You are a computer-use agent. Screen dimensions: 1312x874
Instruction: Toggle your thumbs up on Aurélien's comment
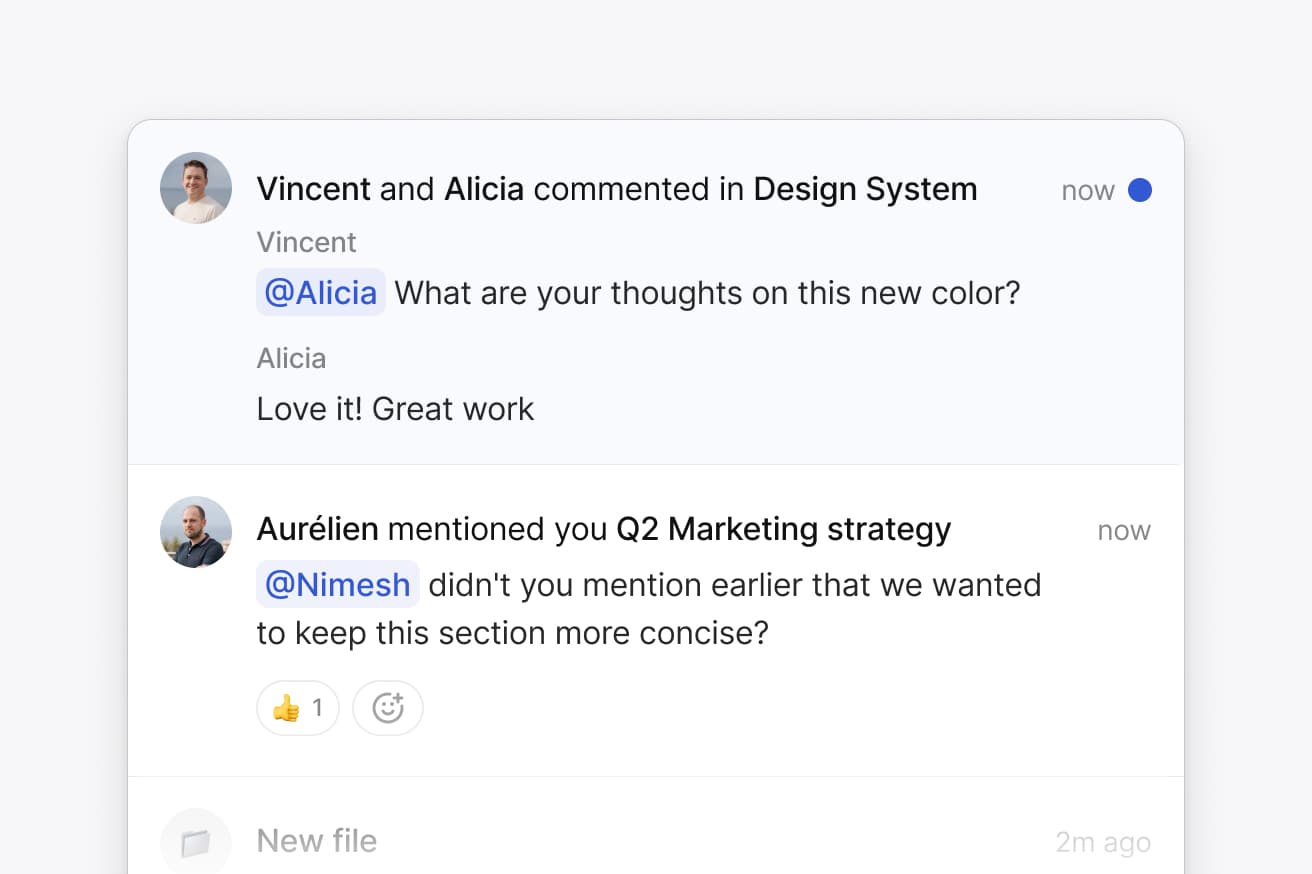tap(297, 707)
